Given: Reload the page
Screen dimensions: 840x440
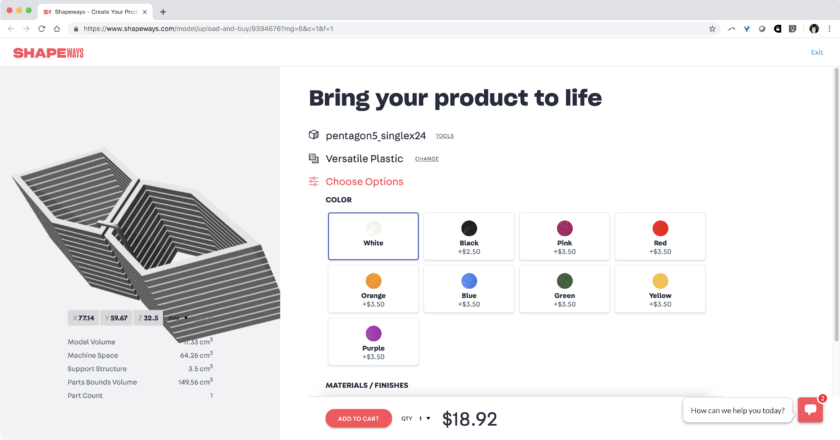Looking at the screenshot, I should pos(42,29).
